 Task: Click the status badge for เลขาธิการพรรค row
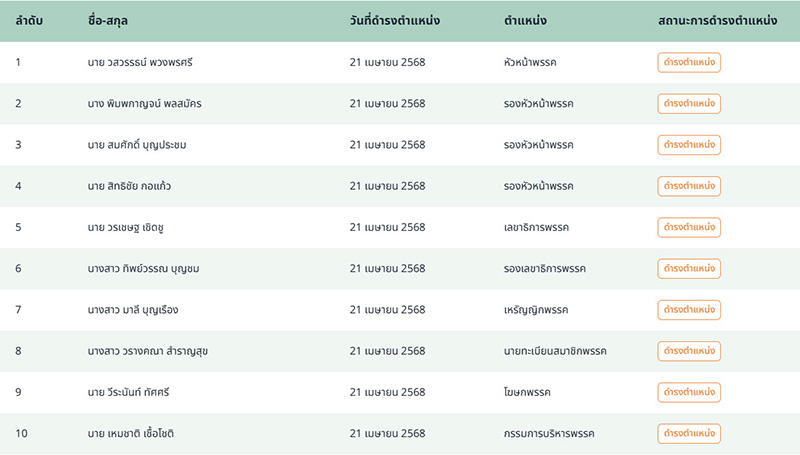689,227
